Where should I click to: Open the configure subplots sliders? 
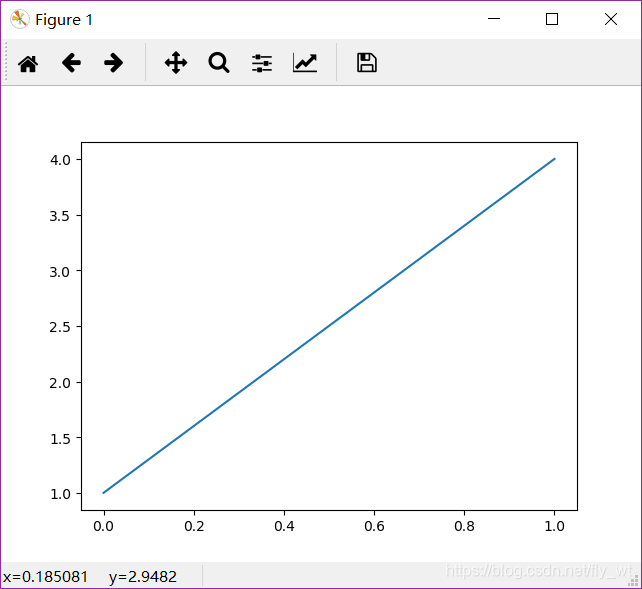coord(262,63)
